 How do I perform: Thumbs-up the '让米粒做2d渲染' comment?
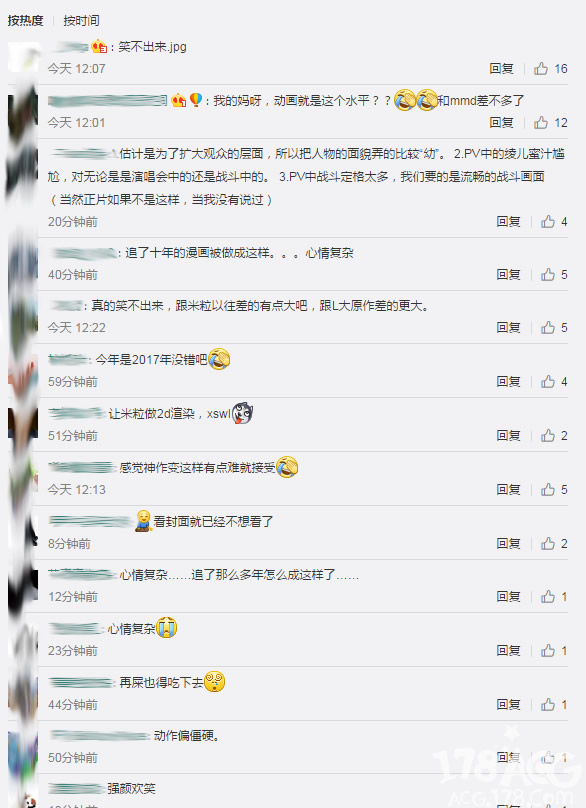[x=554, y=436]
